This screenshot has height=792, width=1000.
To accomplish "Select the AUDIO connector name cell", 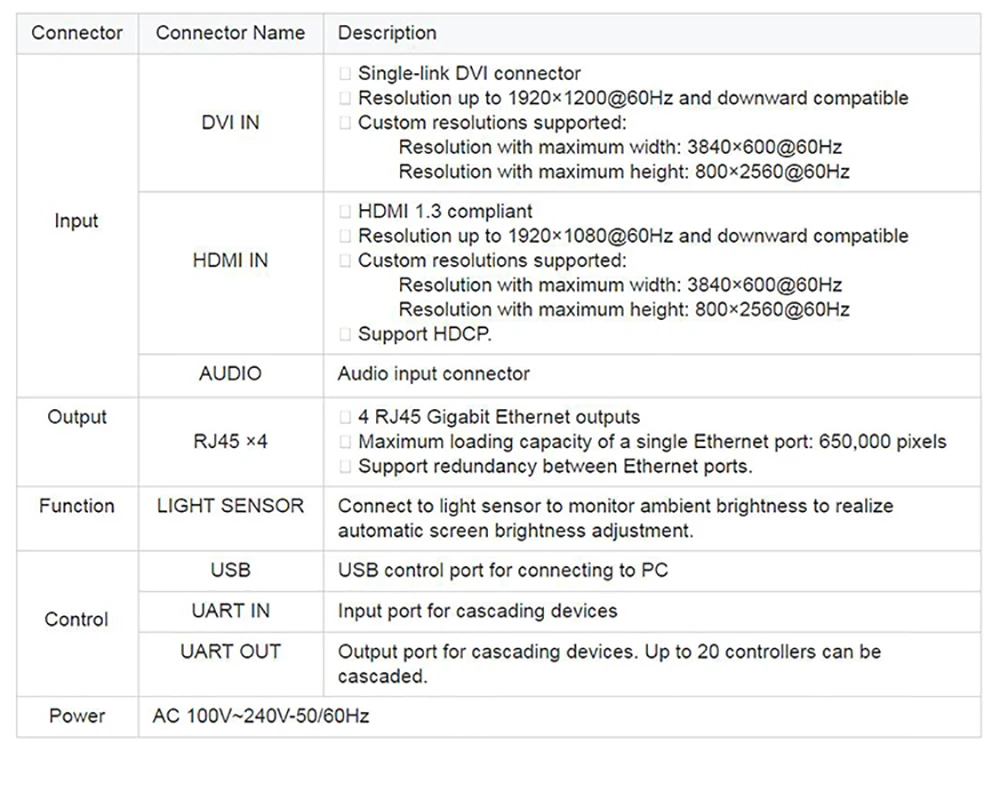I will point(230,374).
